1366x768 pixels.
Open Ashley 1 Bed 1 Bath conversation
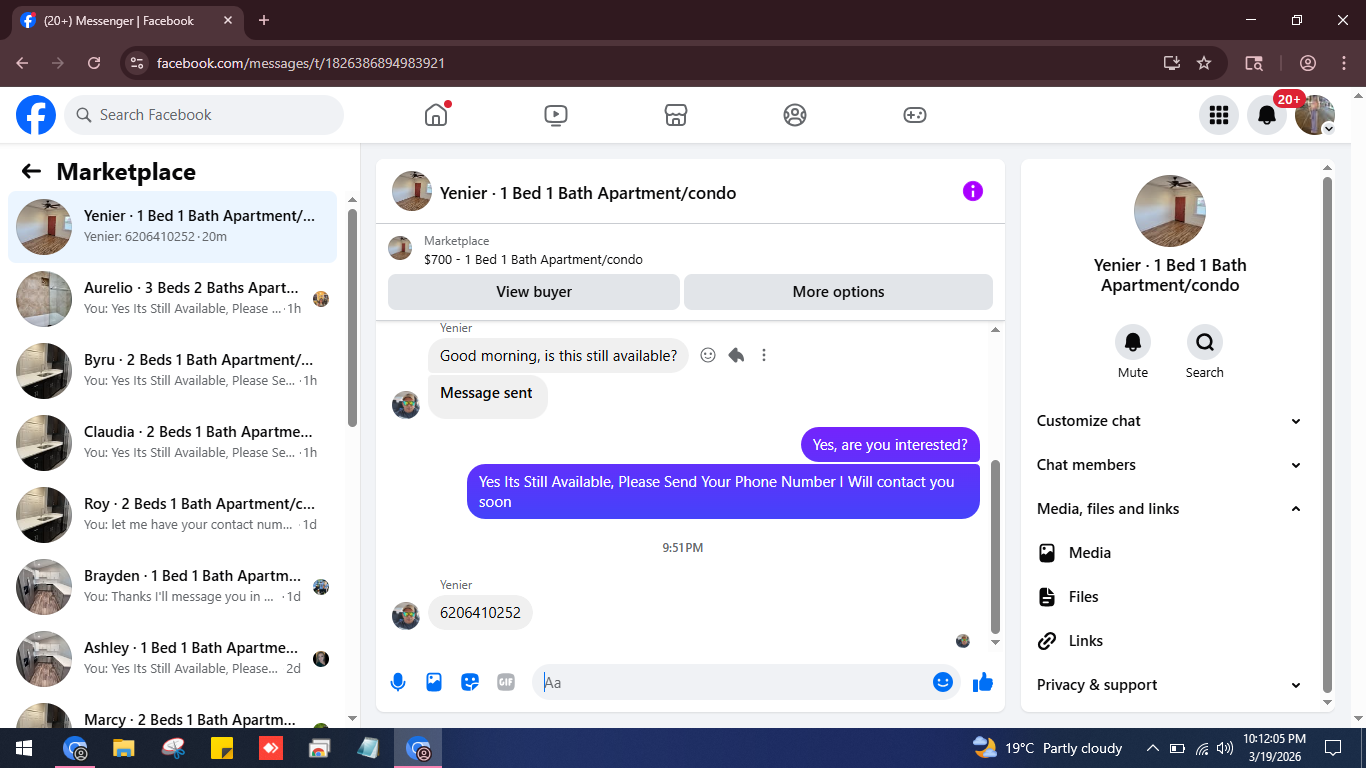tap(172, 659)
